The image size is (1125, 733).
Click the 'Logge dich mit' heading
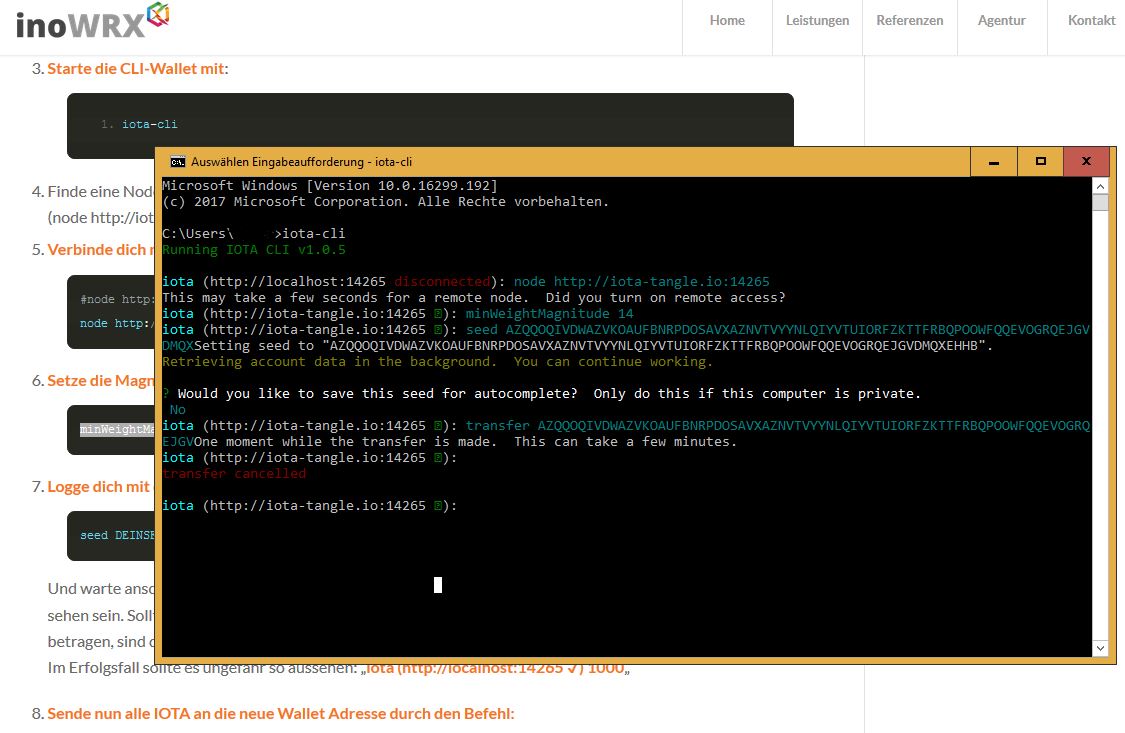point(98,487)
